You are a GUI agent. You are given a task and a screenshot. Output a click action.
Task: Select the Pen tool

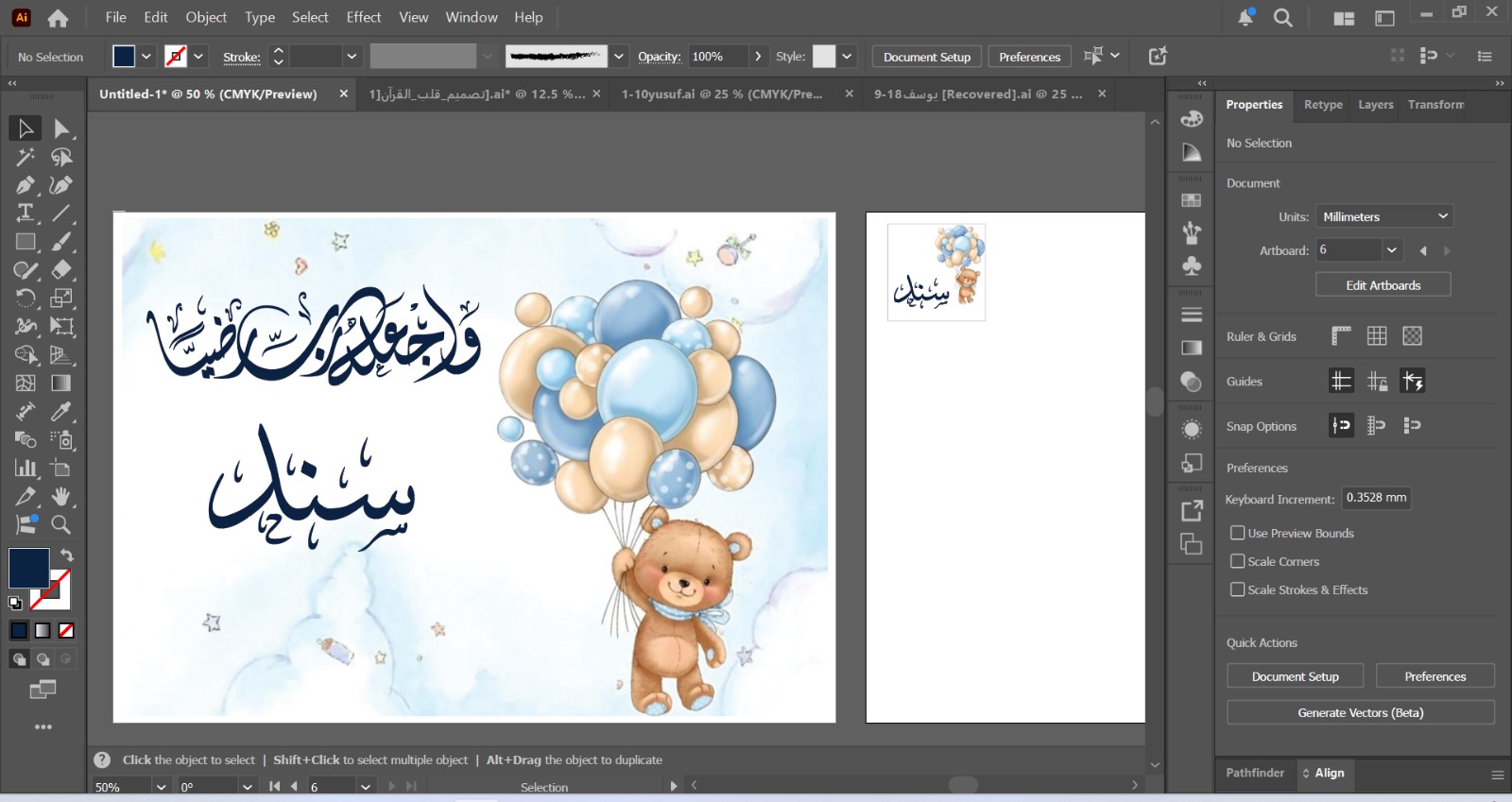[26, 185]
